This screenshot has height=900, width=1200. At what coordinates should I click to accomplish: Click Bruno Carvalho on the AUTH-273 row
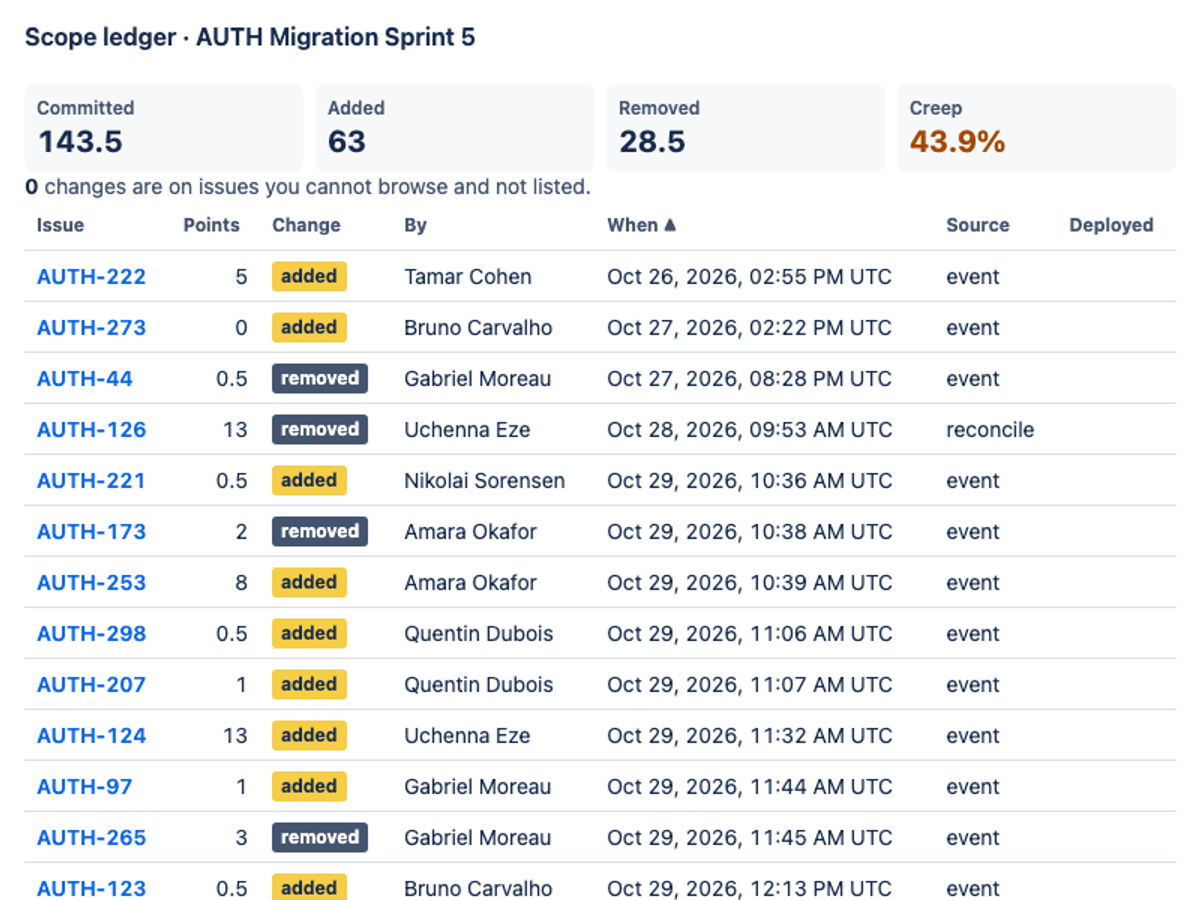(478, 328)
